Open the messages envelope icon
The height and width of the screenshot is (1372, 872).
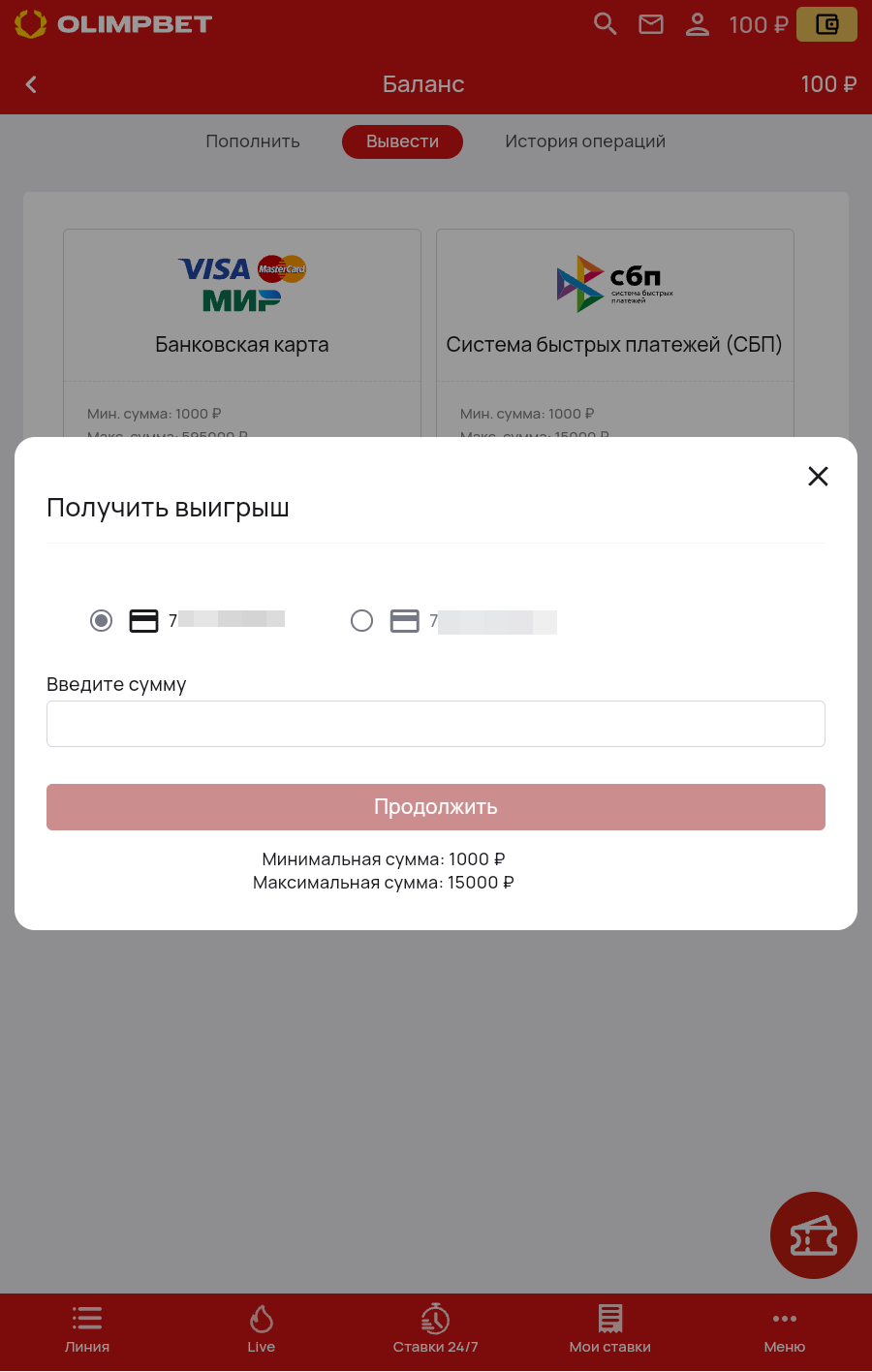click(651, 24)
